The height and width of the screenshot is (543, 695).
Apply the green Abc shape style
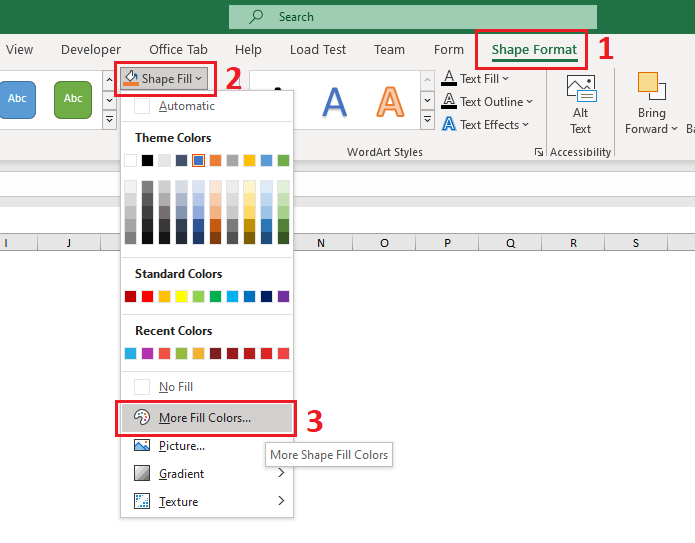click(x=73, y=100)
